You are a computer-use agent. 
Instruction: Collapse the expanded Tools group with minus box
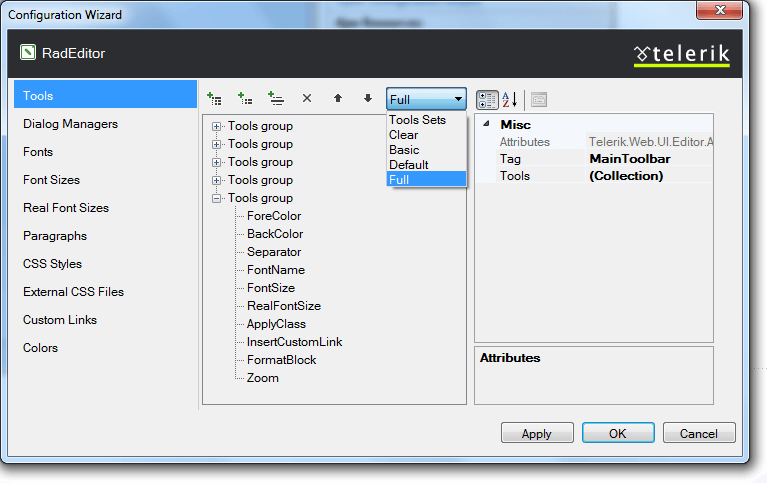click(x=216, y=198)
